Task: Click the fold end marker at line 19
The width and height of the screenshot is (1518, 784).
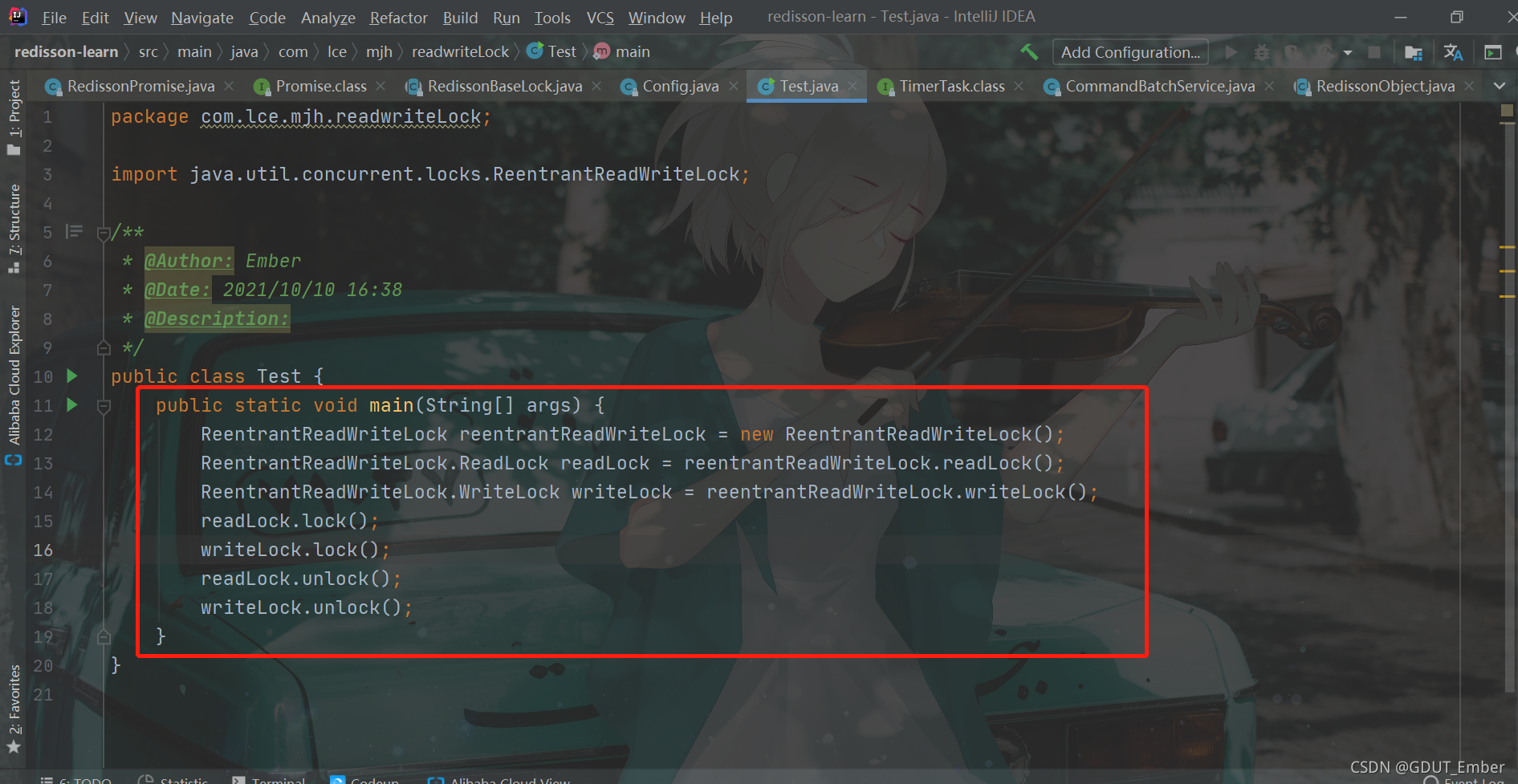Action: [104, 636]
